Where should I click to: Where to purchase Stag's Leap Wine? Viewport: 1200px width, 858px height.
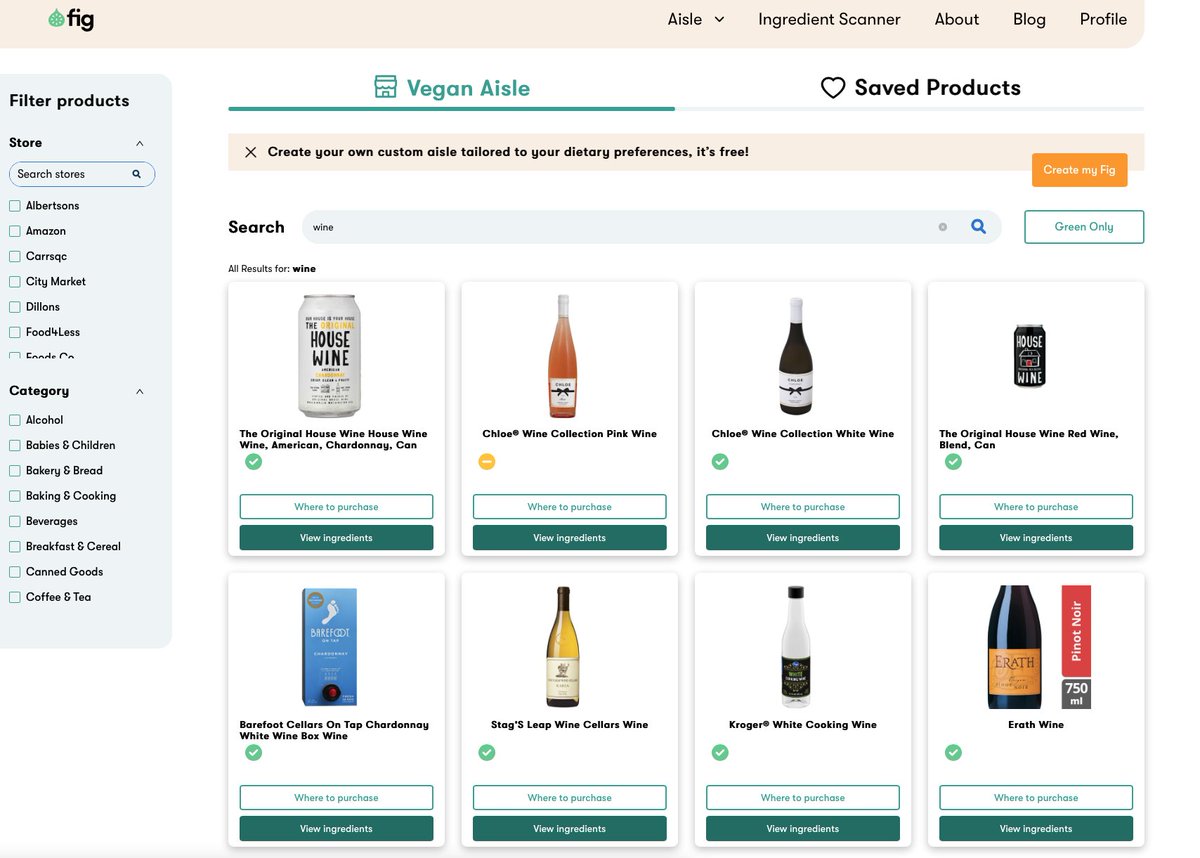pos(570,798)
